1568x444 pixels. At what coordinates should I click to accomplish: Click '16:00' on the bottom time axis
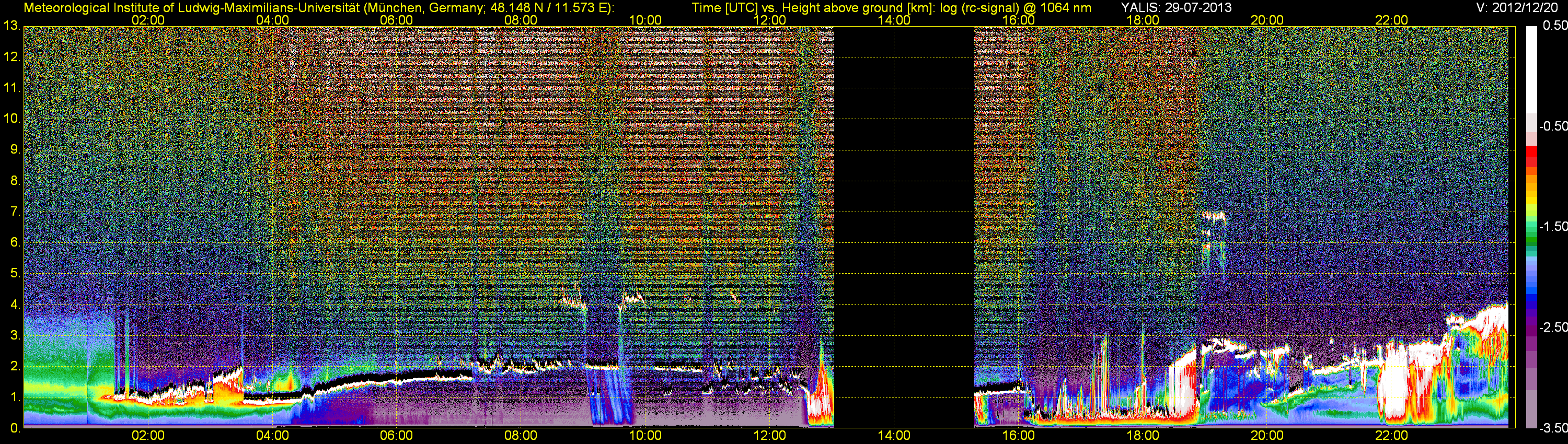click(1018, 436)
